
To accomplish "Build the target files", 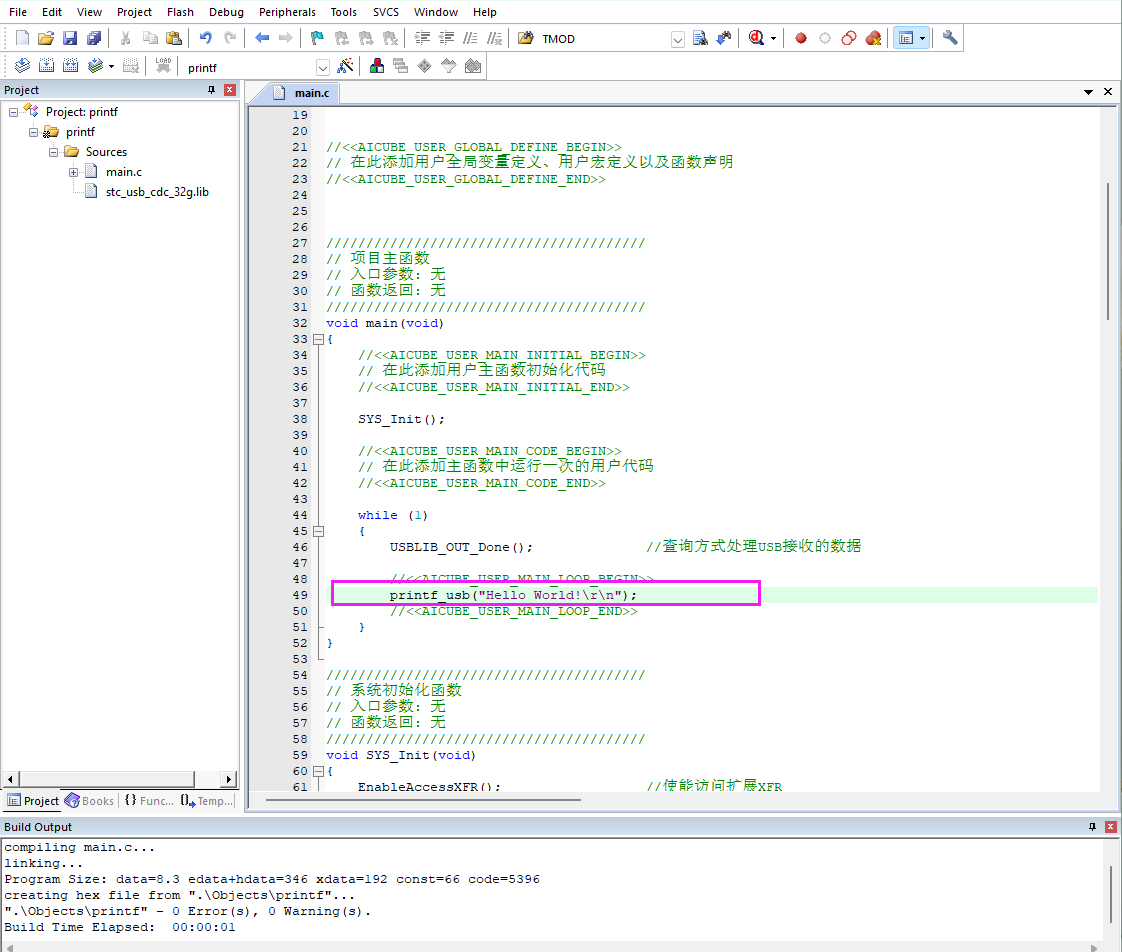I will (x=46, y=67).
